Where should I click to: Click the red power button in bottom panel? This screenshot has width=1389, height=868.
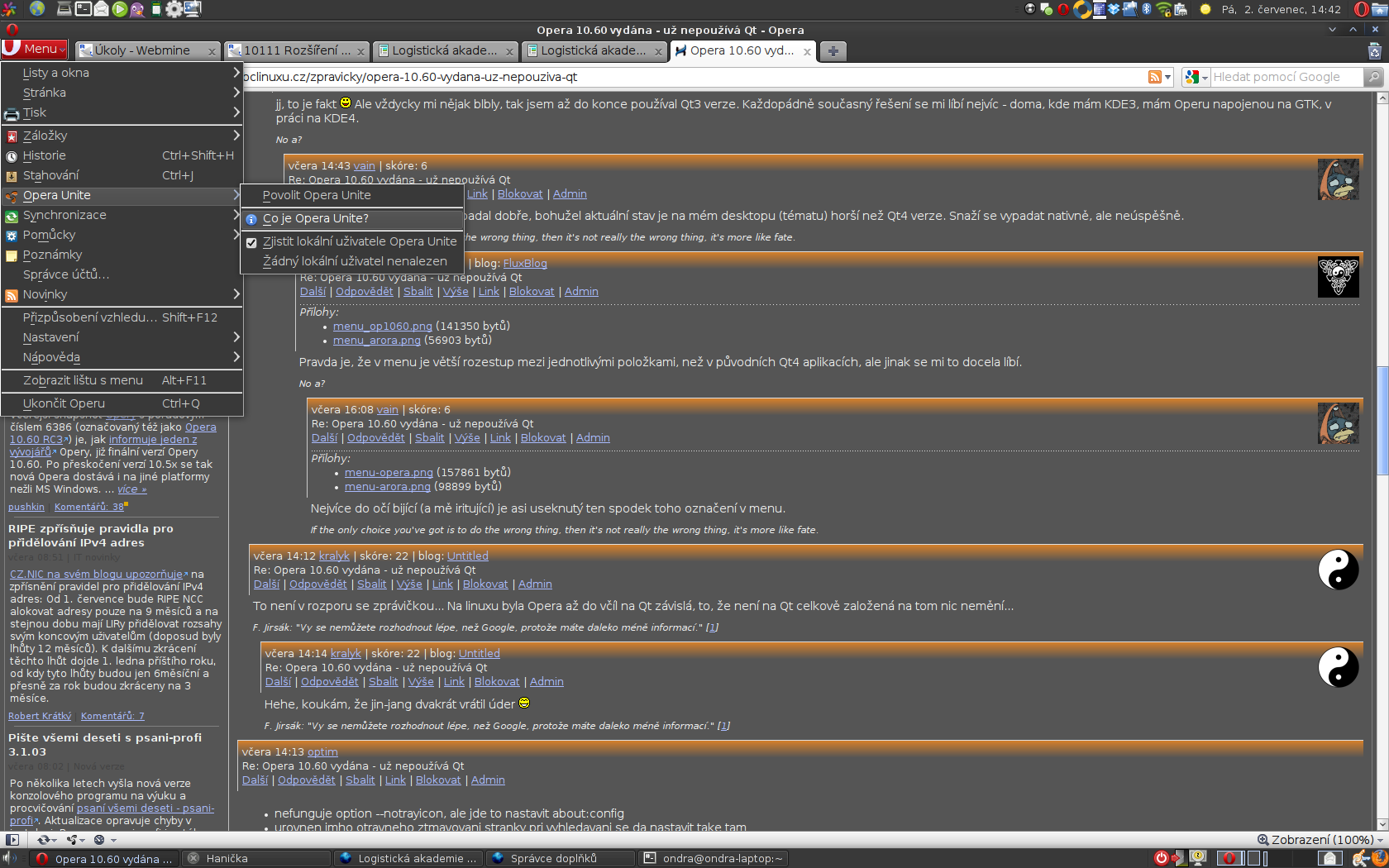(x=1161, y=858)
